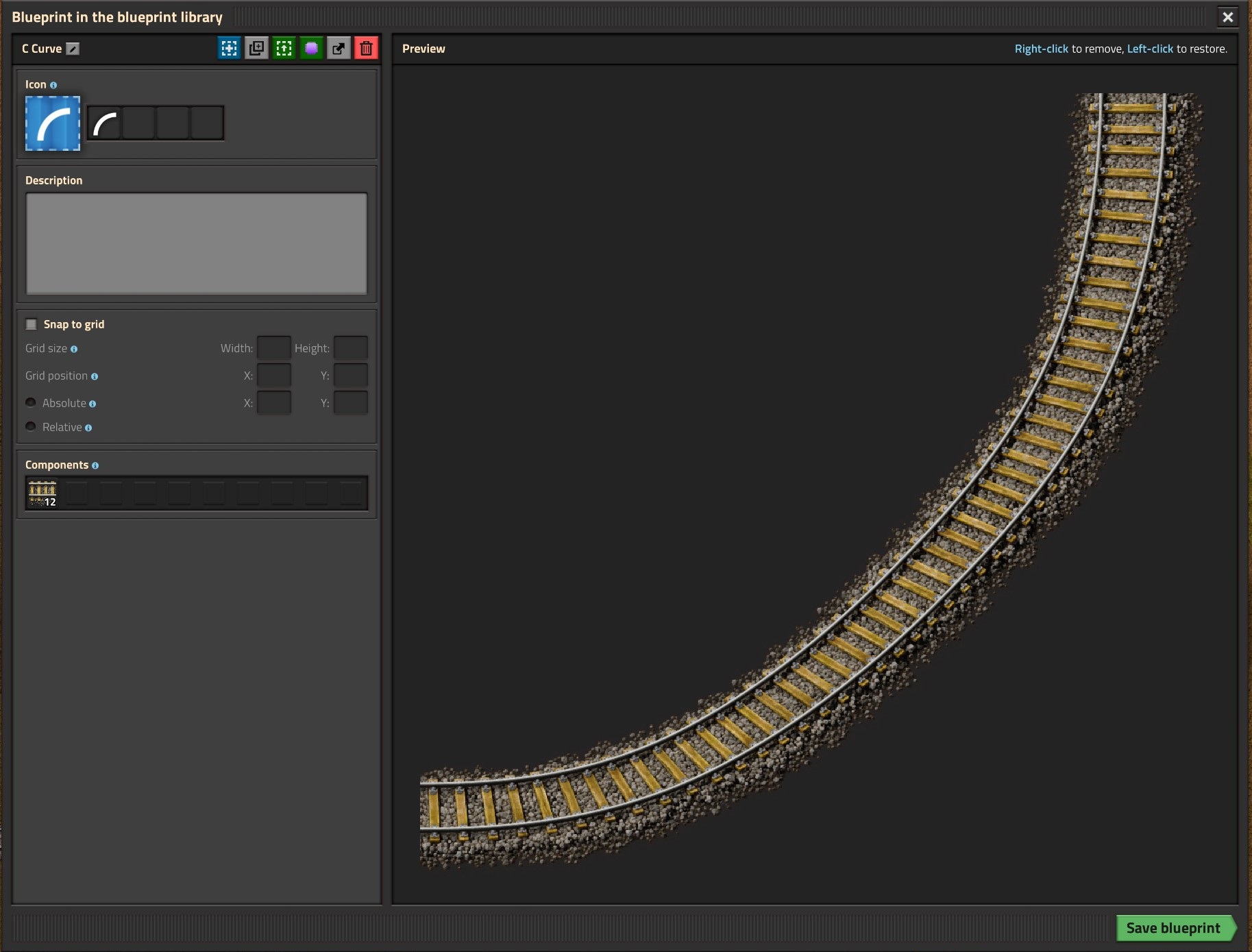The width and height of the screenshot is (1252, 952).
Task: Click the purple chip parametrise icon
Action: click(311, 48)
